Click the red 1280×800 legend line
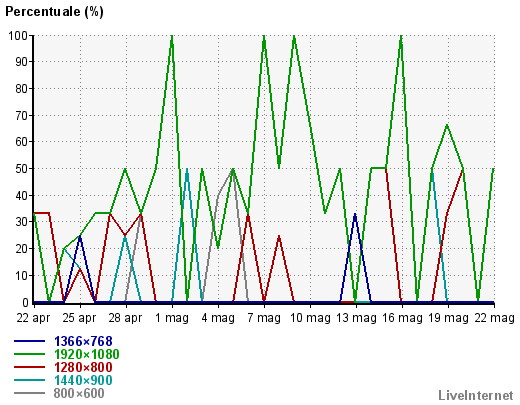This screenshot has width=520, height=405. tap(29, 367)
